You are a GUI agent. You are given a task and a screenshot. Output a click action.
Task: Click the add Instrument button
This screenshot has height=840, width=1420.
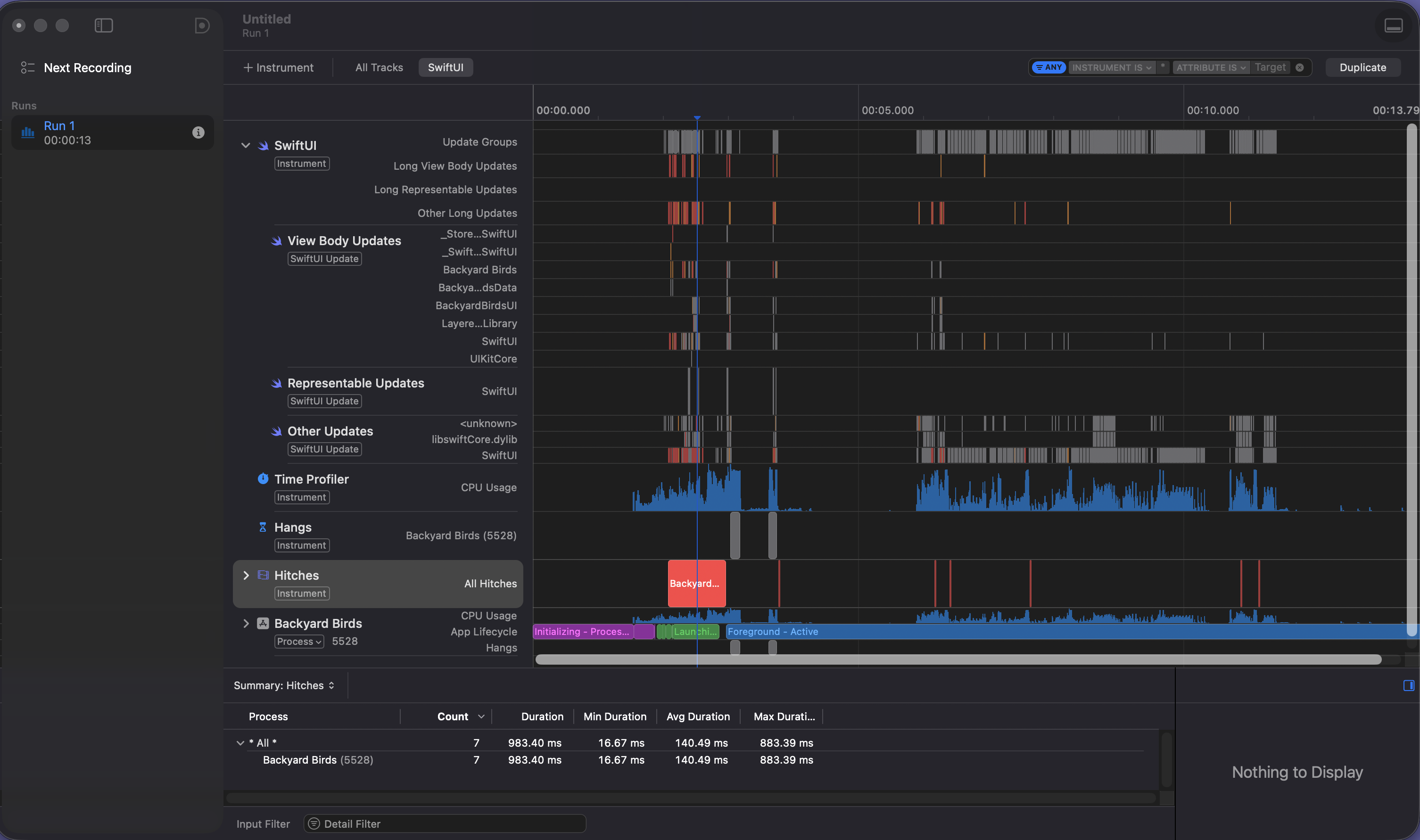point(278,67)
